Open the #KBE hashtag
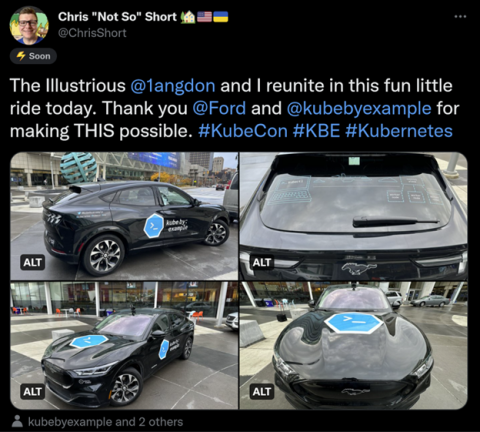 (316, 131)
